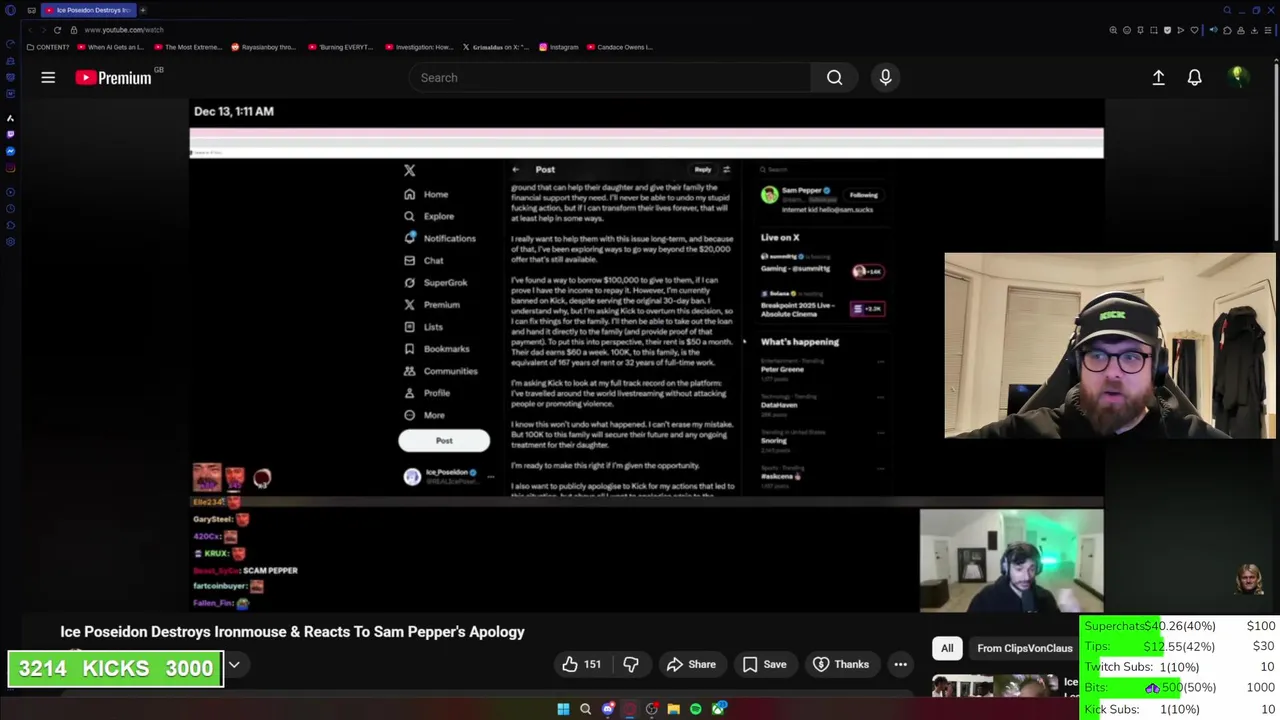Save the video to a playlist
The height and width of the screenshot is (720, 1280).
click(765, 664)
